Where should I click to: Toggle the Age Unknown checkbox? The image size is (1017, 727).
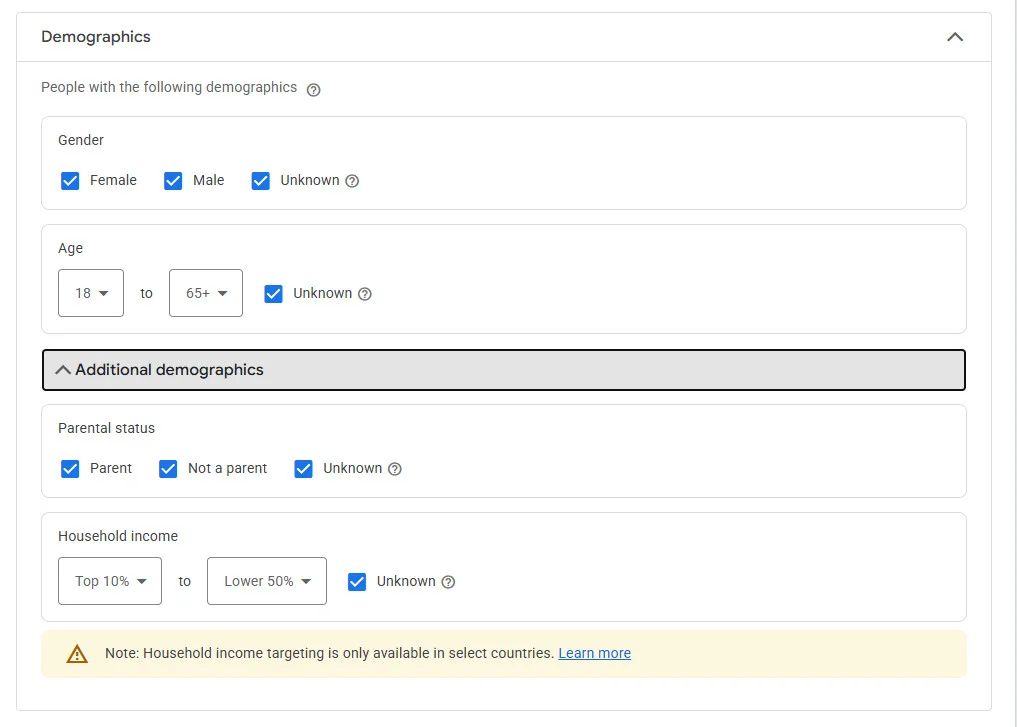coord(274,294)
